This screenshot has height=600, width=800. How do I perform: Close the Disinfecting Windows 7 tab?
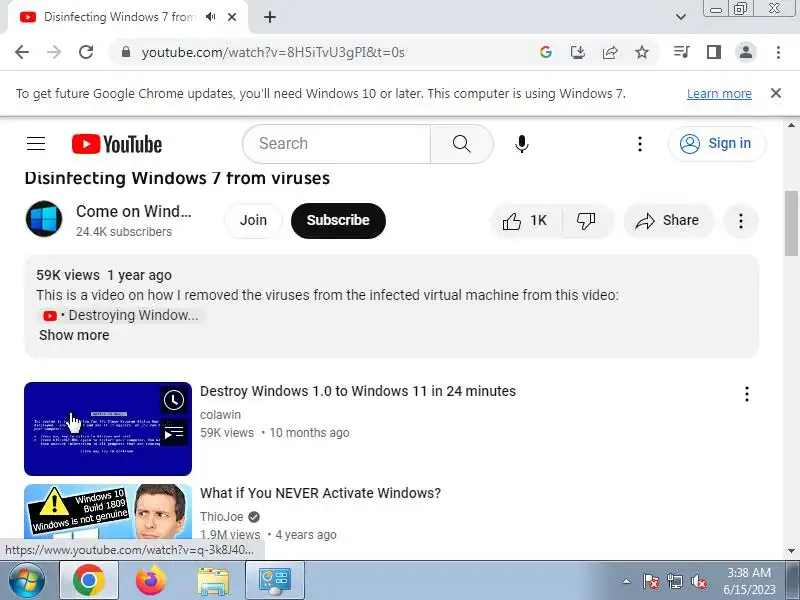232,17
